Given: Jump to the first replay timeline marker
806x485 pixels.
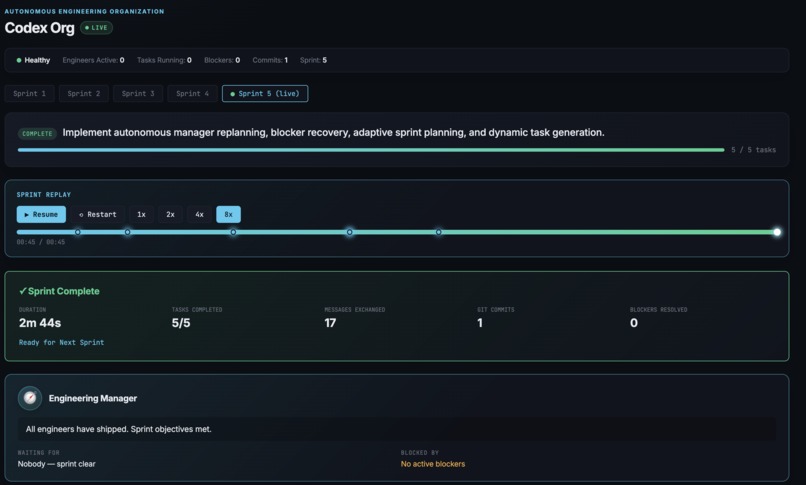Looking at the screenshot, I should point(78,232).
